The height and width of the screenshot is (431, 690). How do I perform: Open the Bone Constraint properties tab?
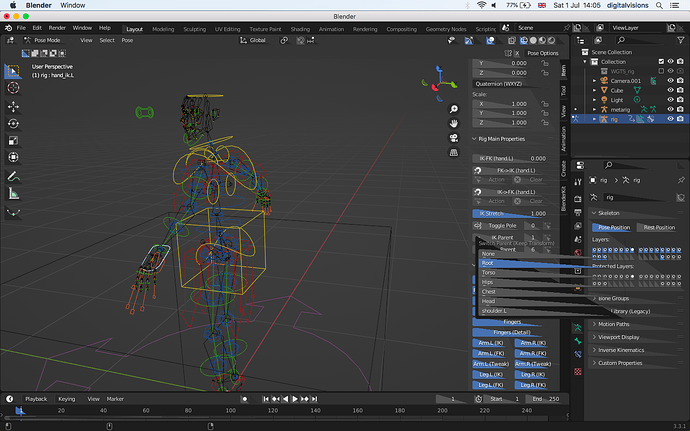[578, 354]
